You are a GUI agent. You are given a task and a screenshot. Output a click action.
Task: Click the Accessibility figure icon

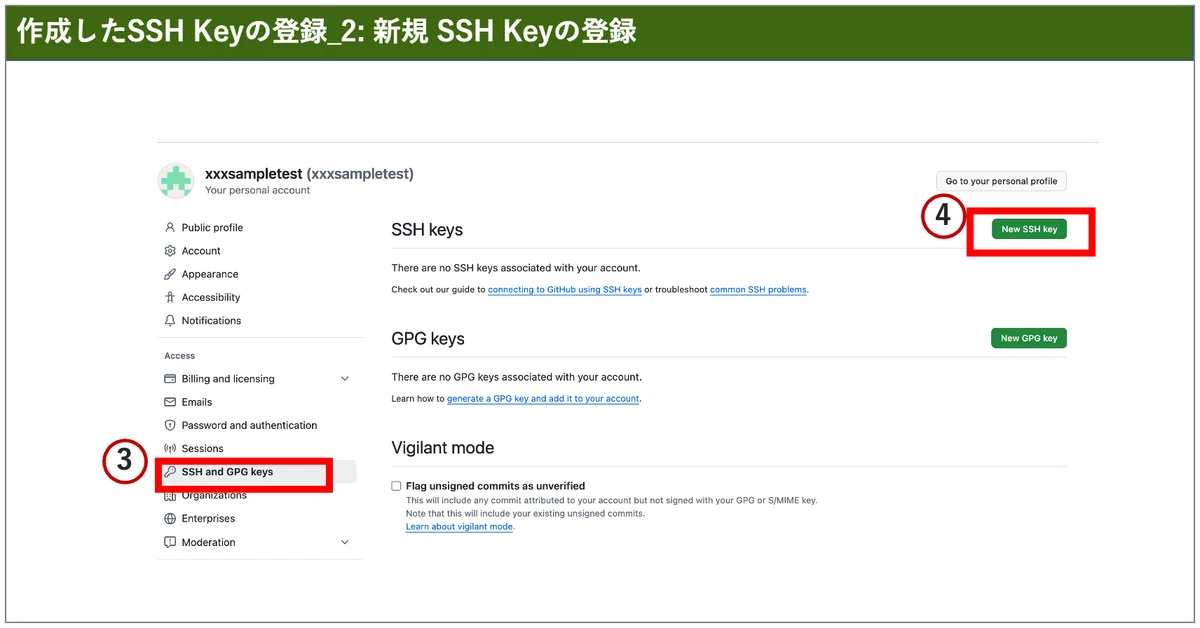(x=170, y=297)
